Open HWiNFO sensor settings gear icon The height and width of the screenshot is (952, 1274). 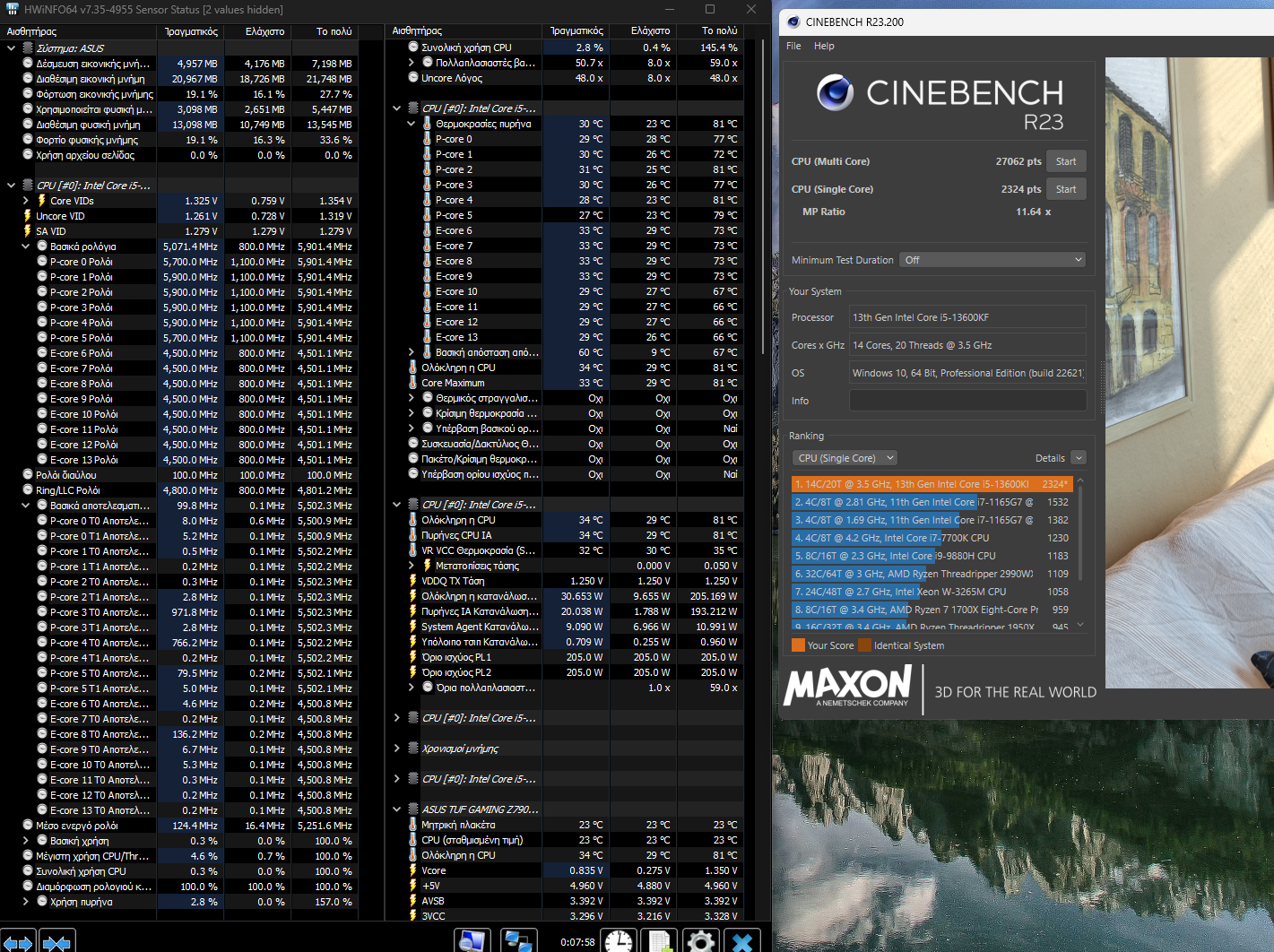(x=700, y=941)
